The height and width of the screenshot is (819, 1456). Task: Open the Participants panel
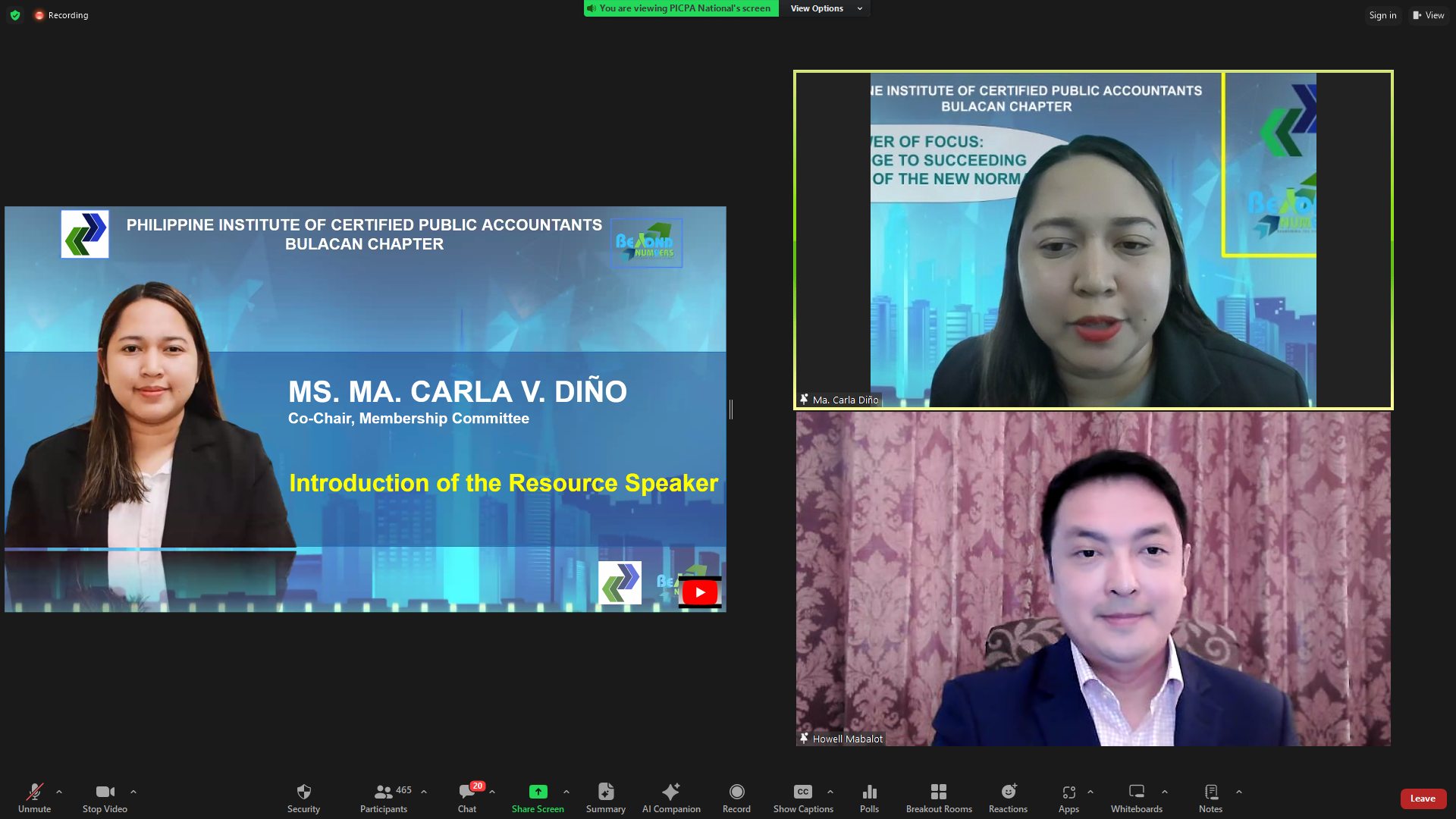pyautogui.click(x=384, y=798)
